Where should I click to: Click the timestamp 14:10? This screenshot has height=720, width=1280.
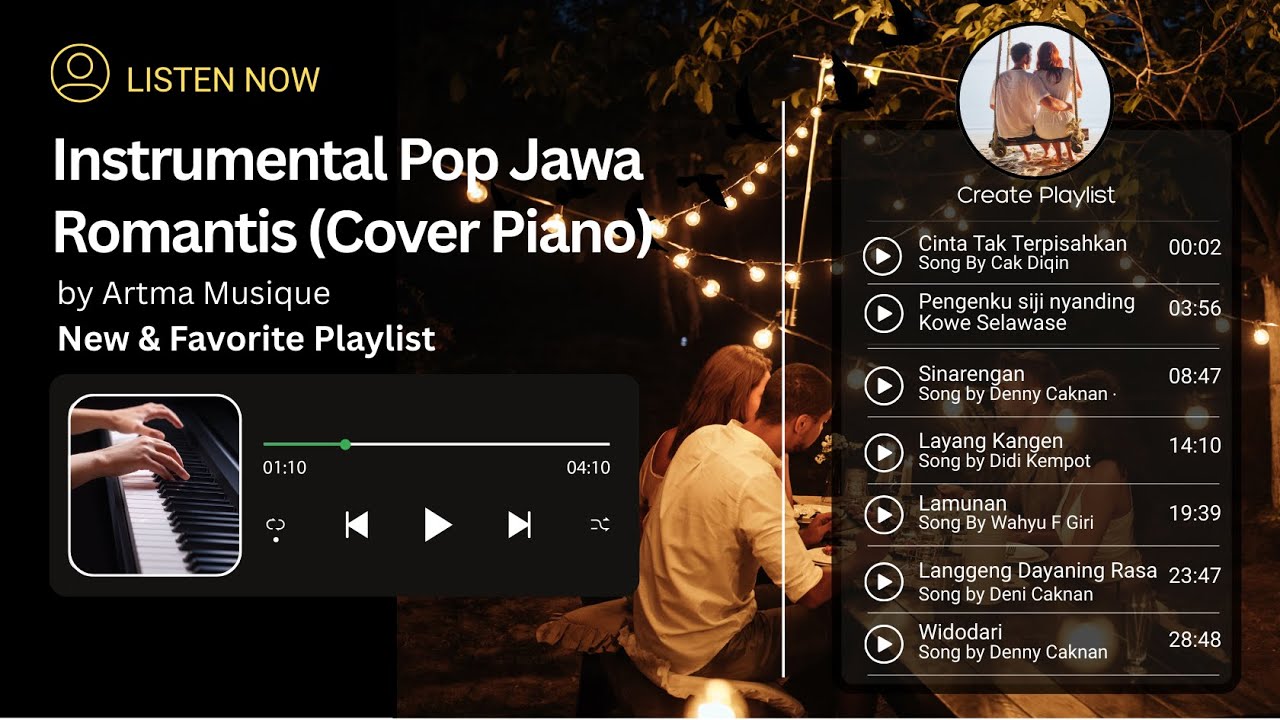(1195, 445)
